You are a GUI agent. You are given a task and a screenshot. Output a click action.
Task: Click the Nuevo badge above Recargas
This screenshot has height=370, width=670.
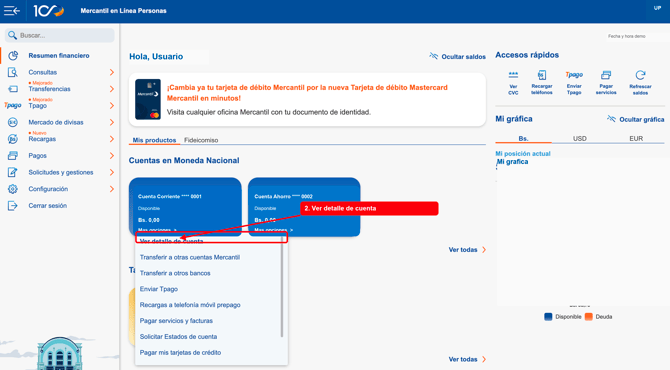click(38, 133)
